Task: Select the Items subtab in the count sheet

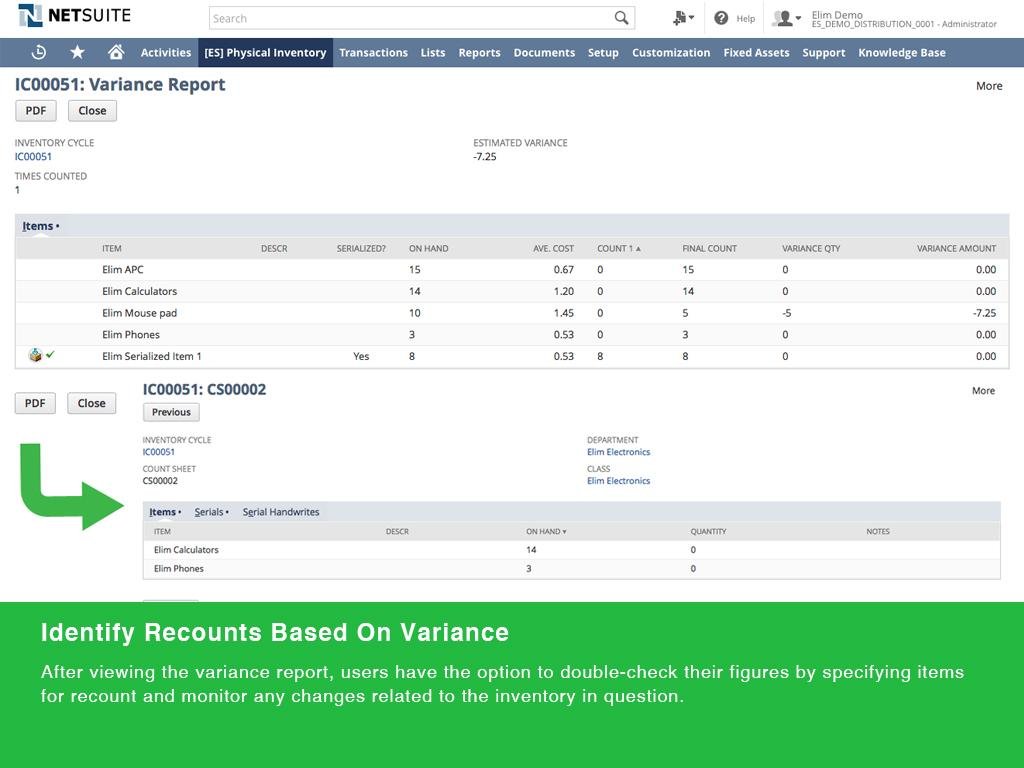Action: tap(165, 512)
